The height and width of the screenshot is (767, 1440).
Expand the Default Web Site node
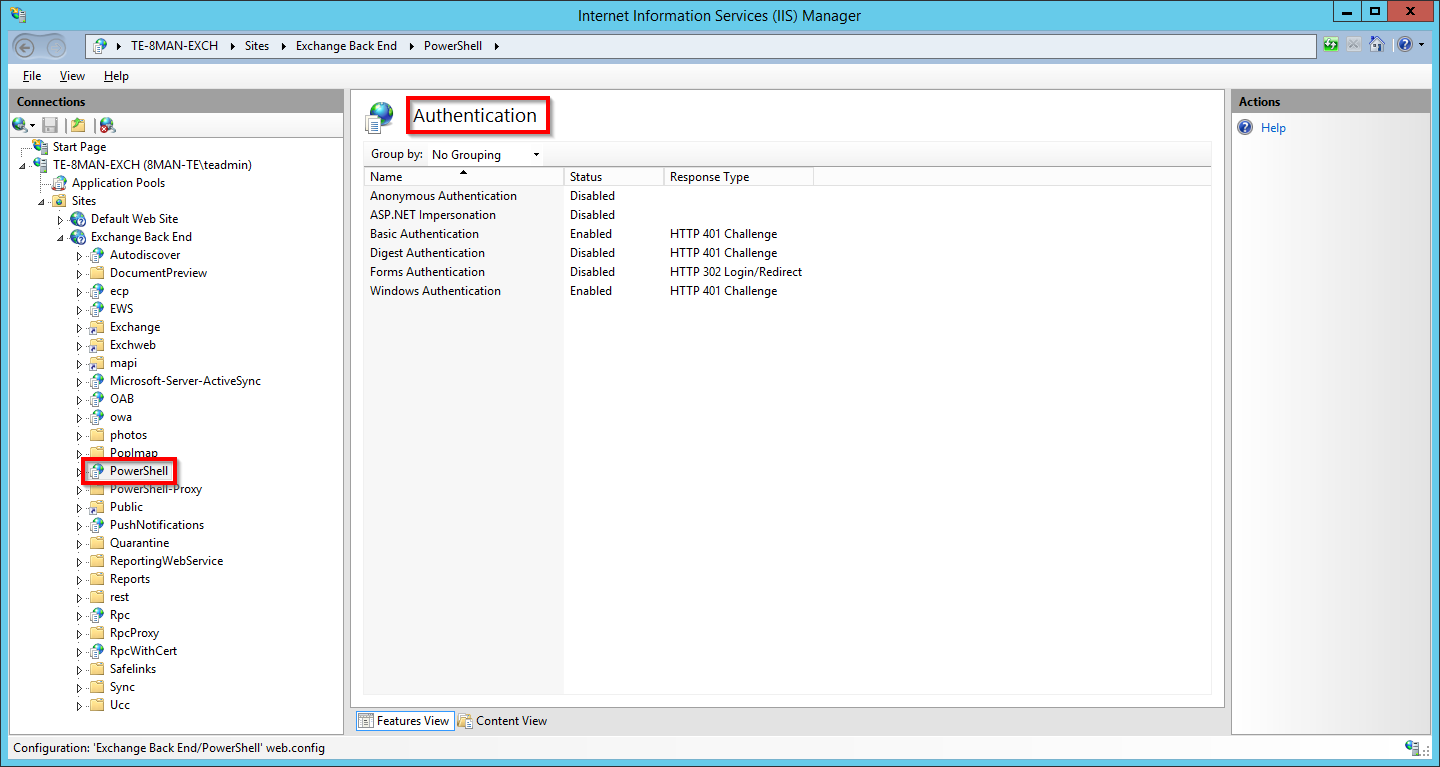pyautogui.click(x=60, y=219)
